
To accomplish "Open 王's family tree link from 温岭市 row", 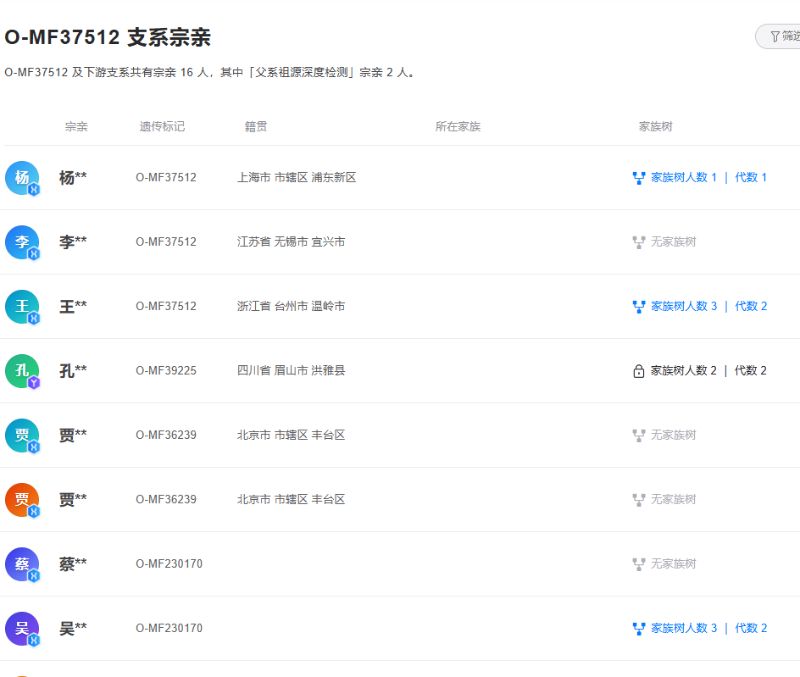I will [708, 306].
